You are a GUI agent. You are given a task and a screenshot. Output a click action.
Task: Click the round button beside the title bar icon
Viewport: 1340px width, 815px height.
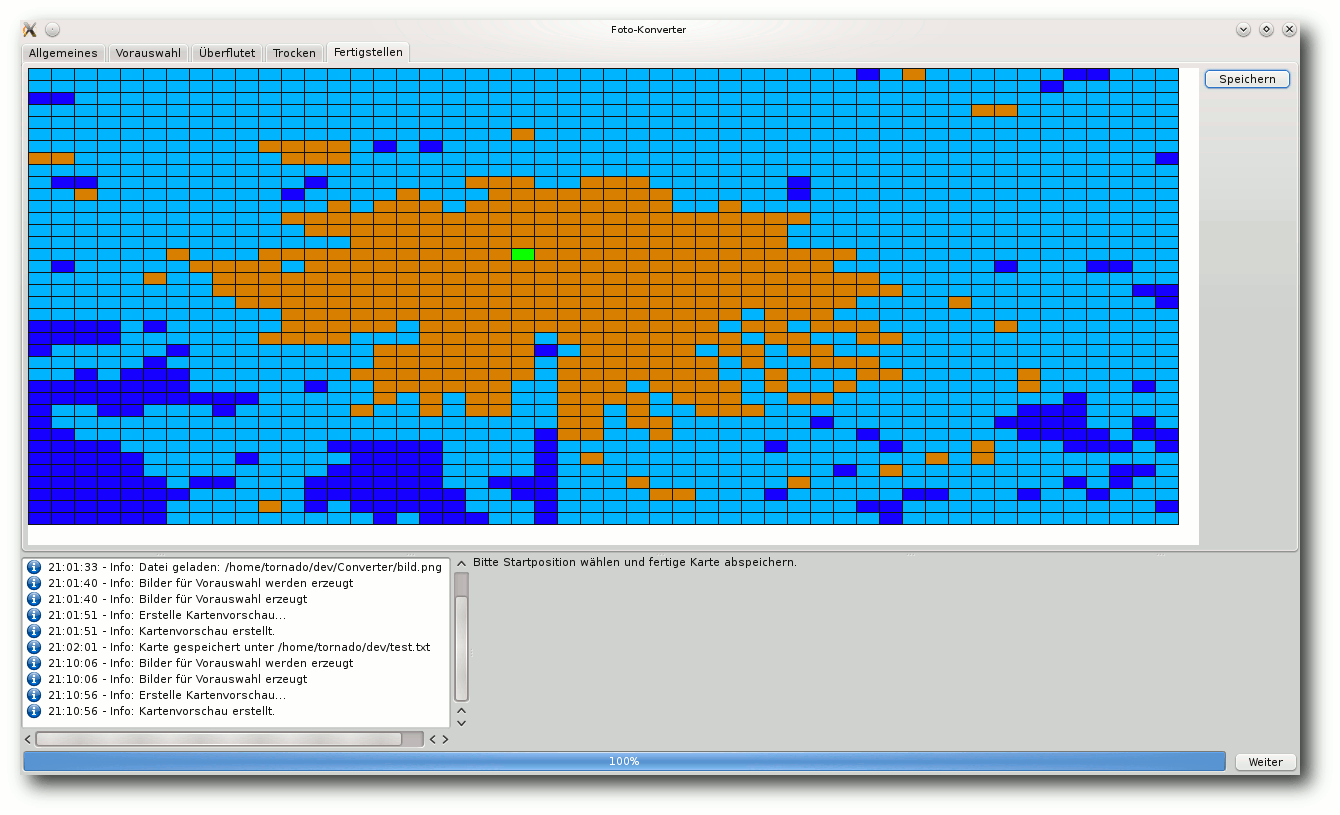[x=53, y=29]
